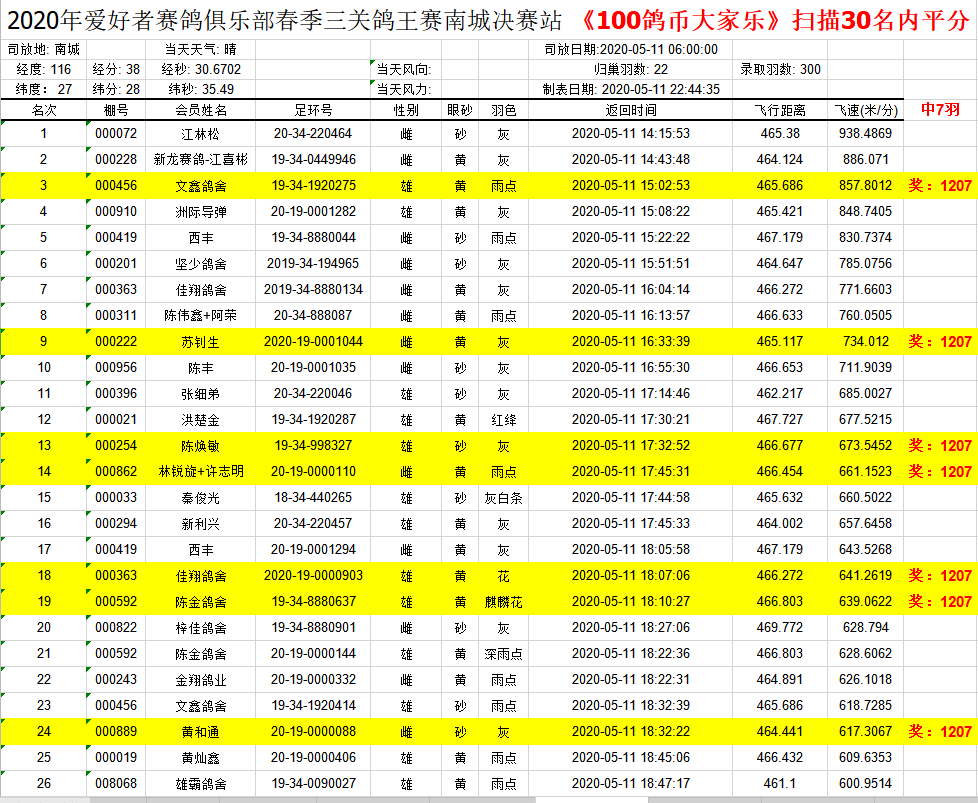Select the 纬秒: 35.49 cell
This screenshot has height=803, width=978.
[x=201, y=89]
